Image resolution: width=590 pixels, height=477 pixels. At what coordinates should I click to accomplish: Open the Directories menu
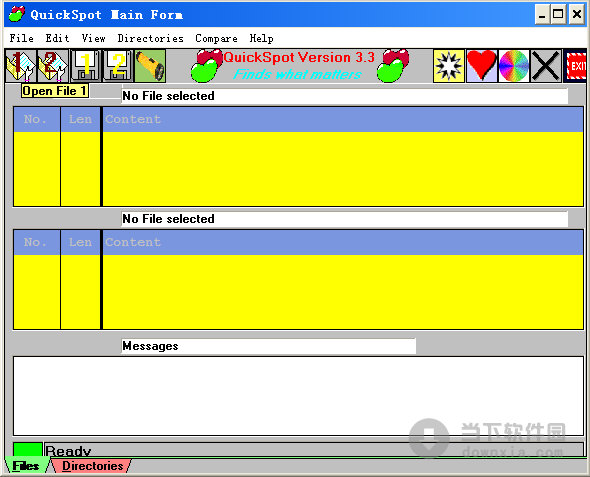(x=151, y=38)
